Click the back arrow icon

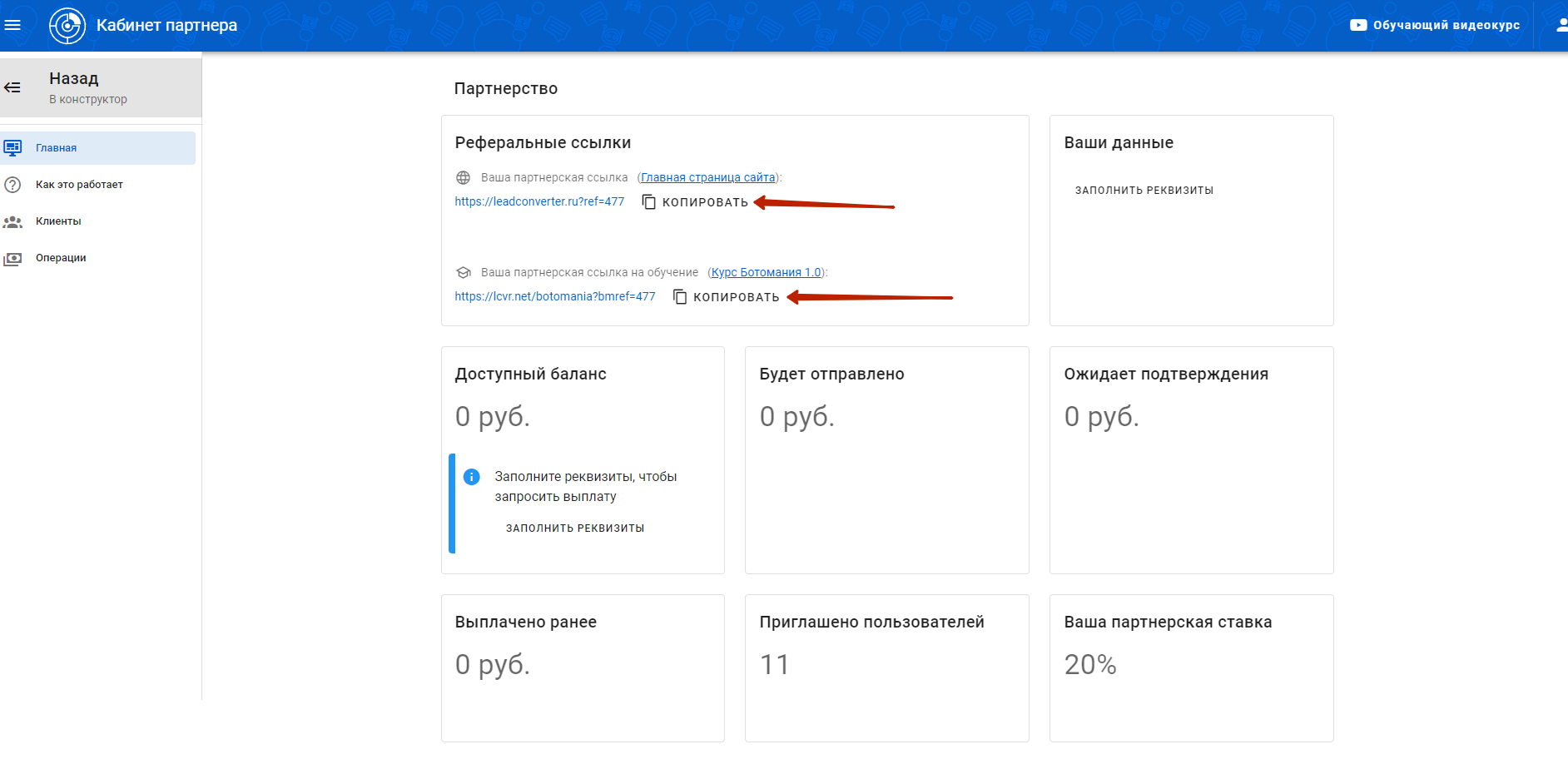tap(12, 87)
